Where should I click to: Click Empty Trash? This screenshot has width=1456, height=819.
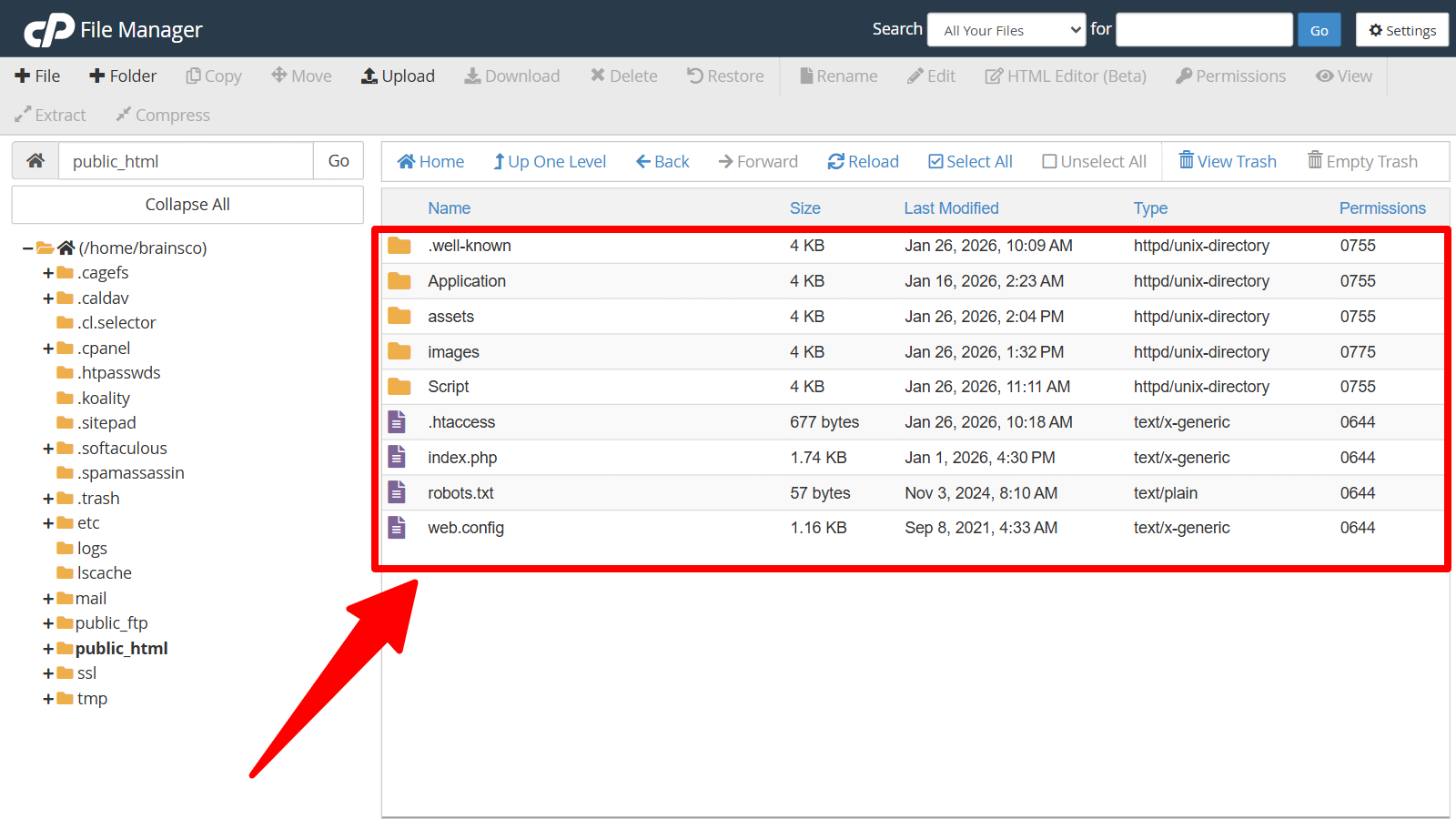1362,161
